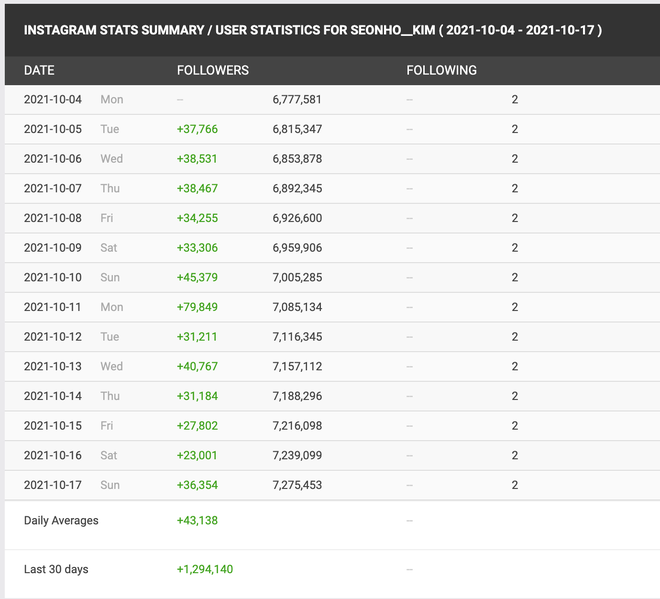
Task: Click the peak gain +79,849 value
Action: pos(197,307)
